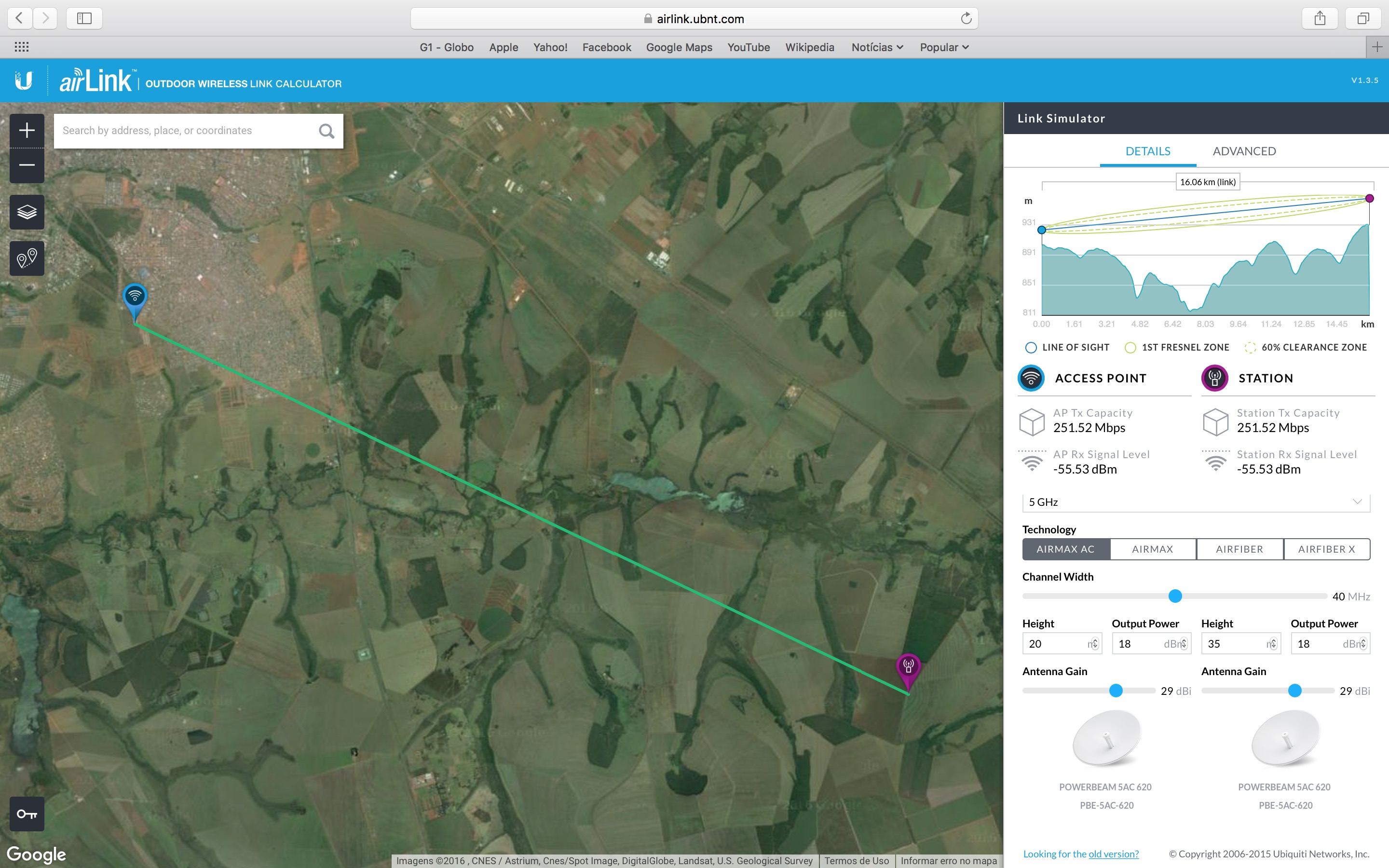The height and width of the screenshot is (868, 1389).
Task: Click the map zoom in plus button
Action: pyautogui.click(x=27, y=130)
